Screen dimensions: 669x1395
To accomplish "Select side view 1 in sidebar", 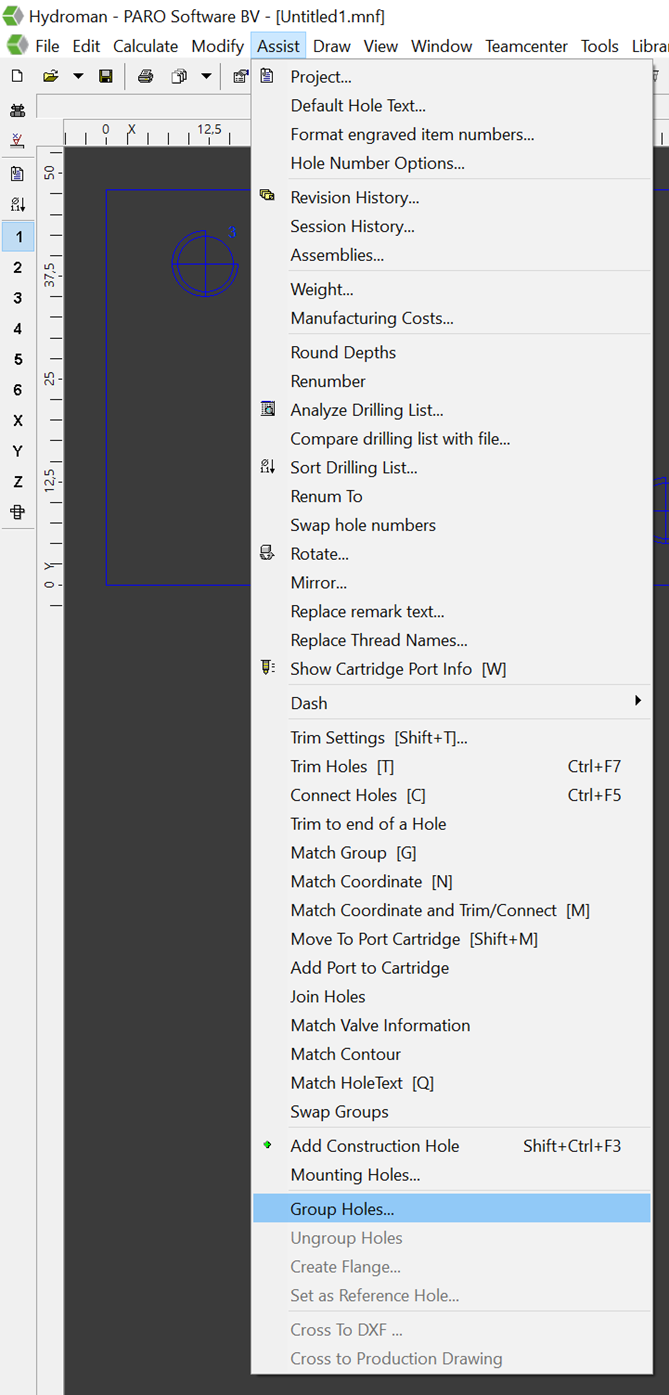I will (17, 237).
